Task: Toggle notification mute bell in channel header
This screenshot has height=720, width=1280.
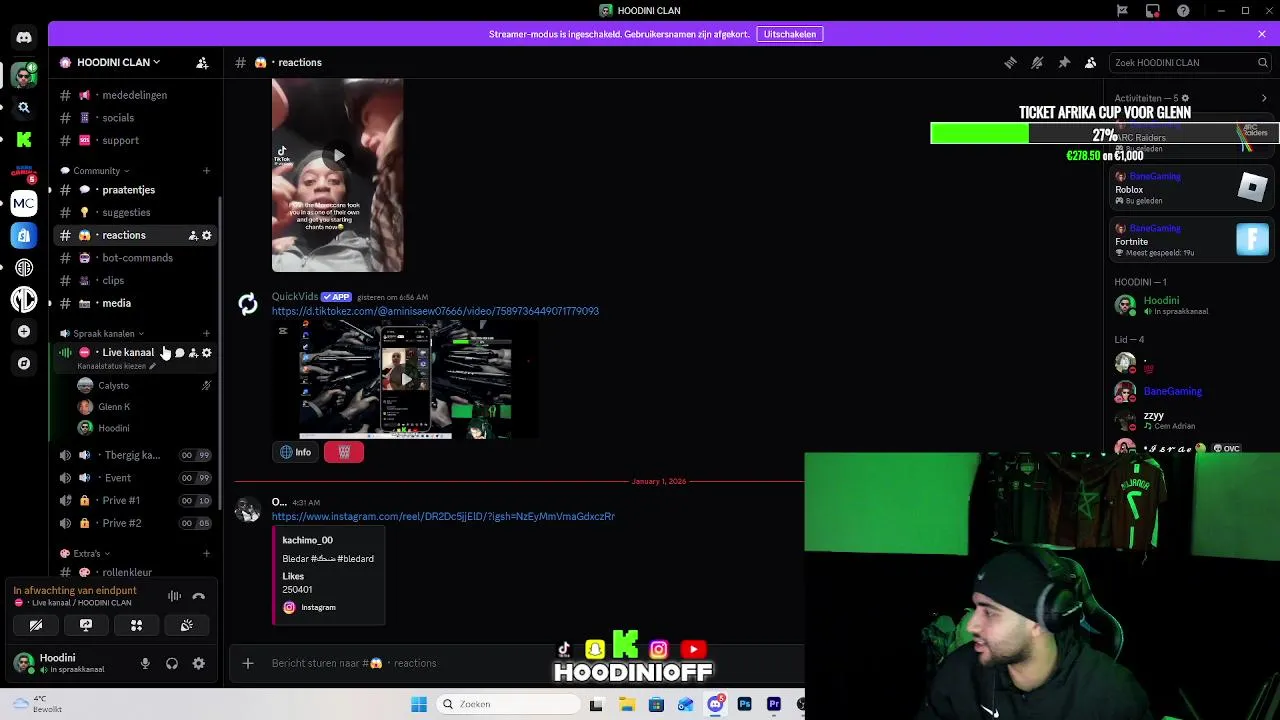Action: (x=1037, y=62)
